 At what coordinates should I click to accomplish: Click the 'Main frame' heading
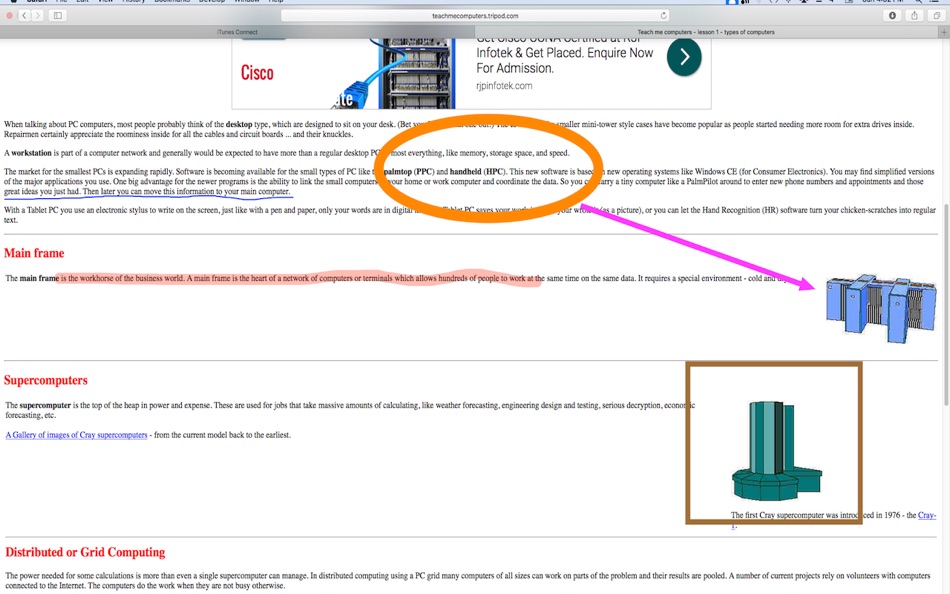[34, 253]
